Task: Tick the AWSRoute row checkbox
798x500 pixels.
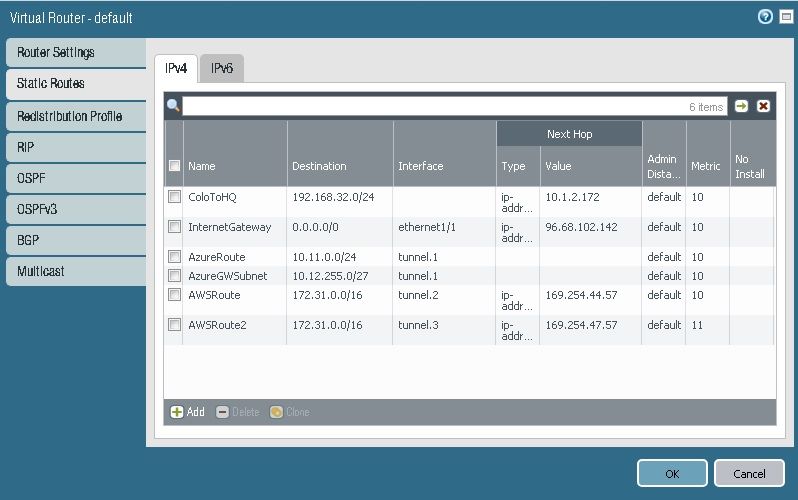Action: click(x=174, y=295)
